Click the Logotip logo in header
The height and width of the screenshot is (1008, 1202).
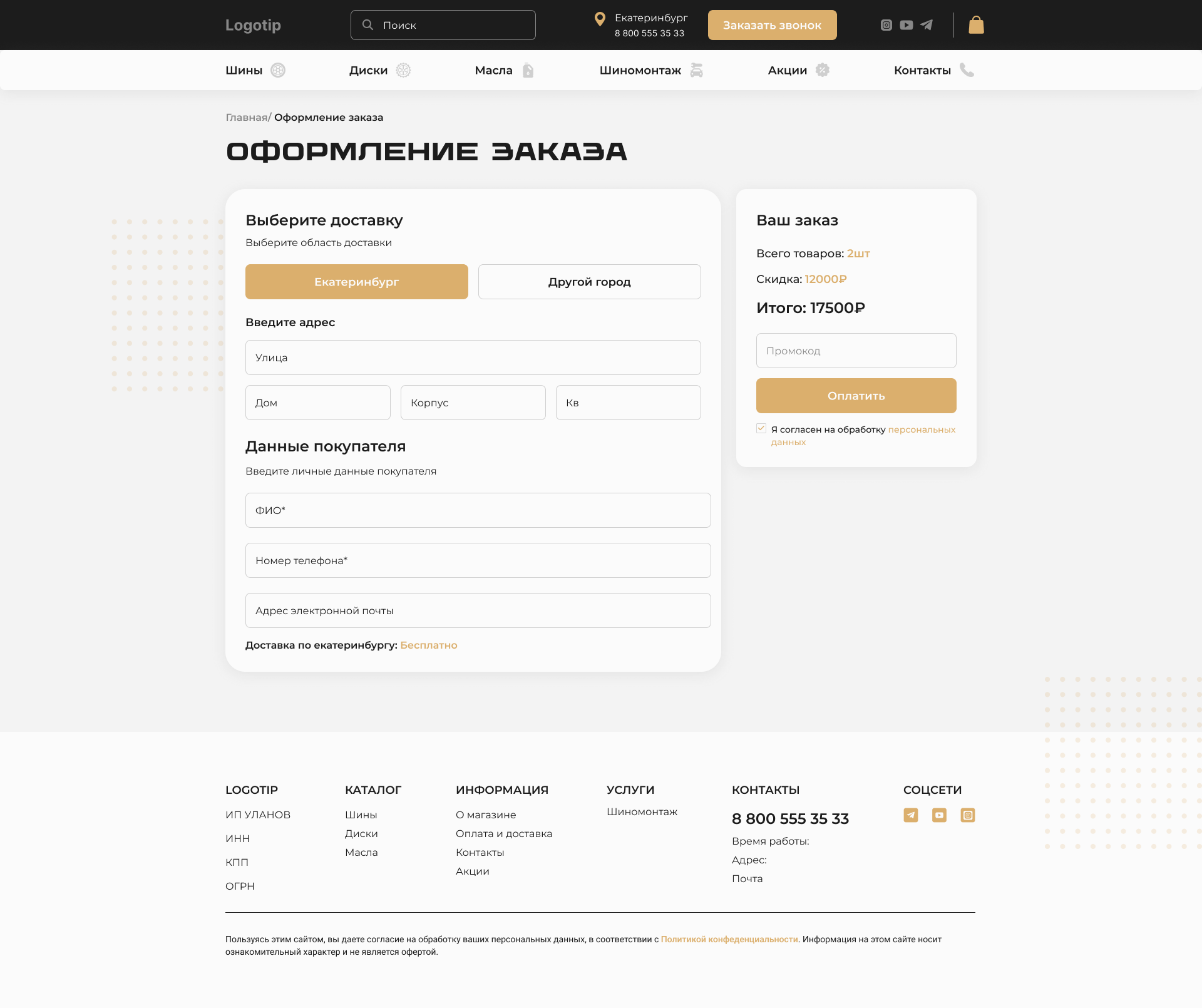click(x=253, y=25)
